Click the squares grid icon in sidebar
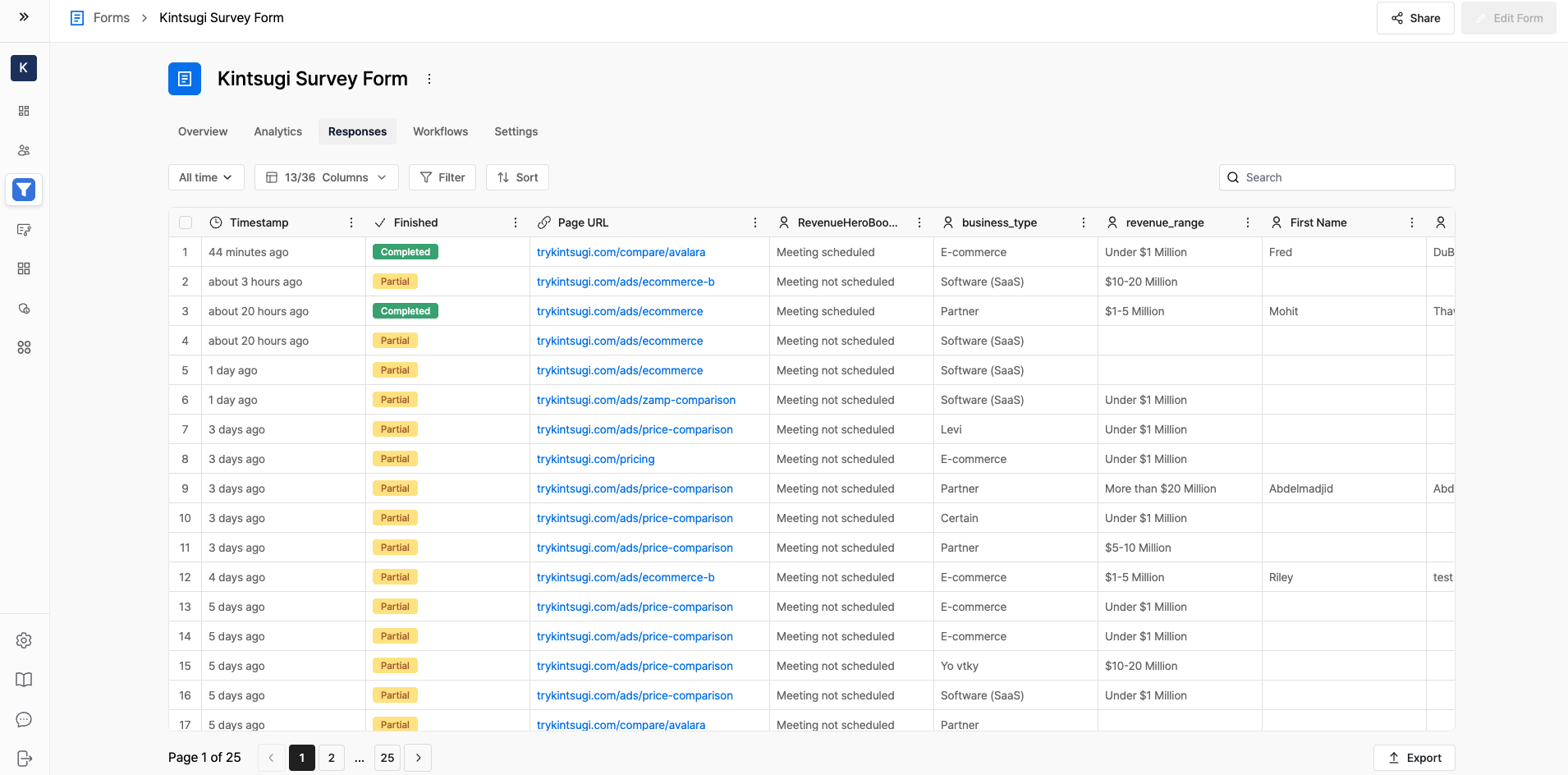The image size is (1568, 775). (x=24, y=268)
